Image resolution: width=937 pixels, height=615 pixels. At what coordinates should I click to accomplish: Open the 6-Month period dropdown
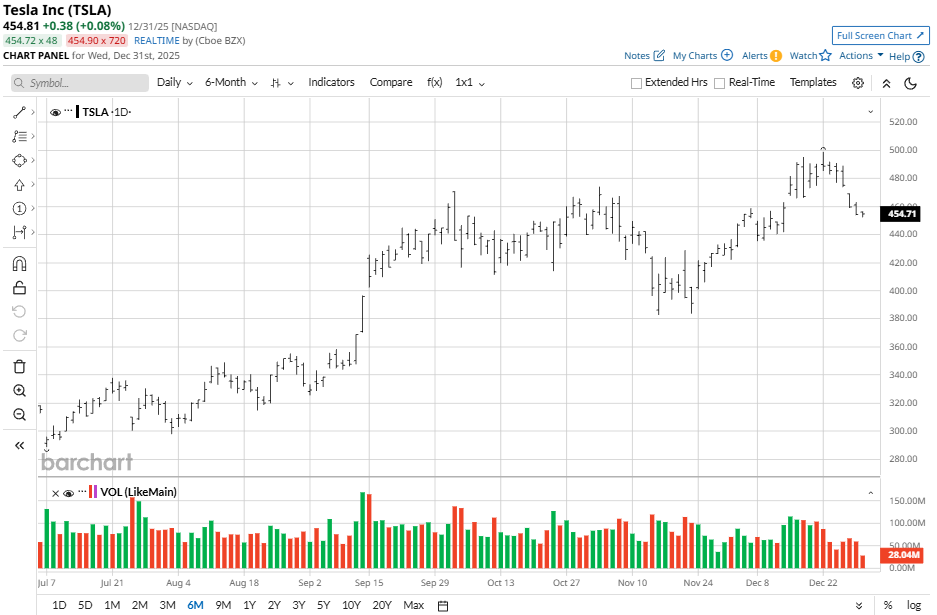tap(231, 82)
